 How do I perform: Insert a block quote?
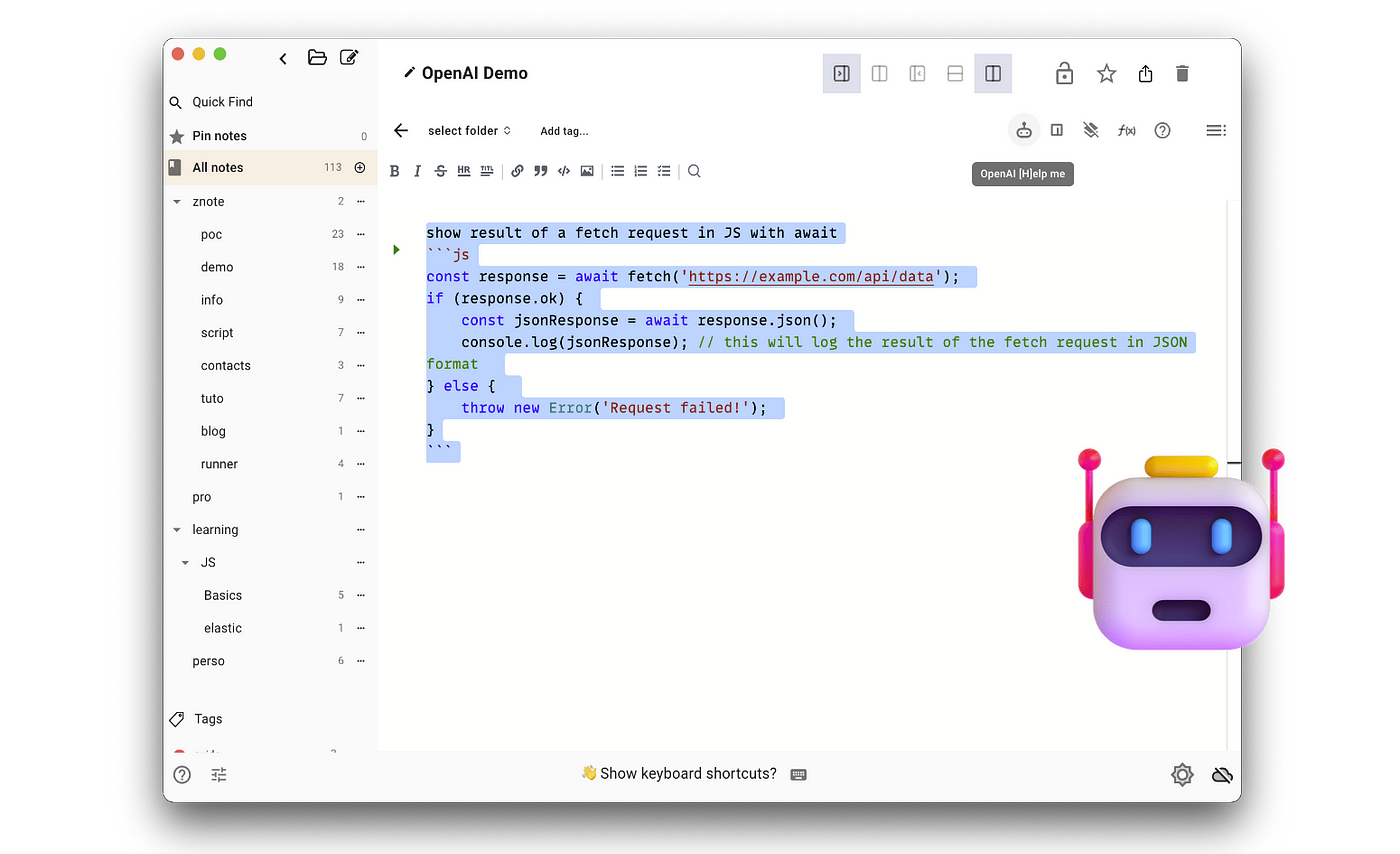coord(540,171)
